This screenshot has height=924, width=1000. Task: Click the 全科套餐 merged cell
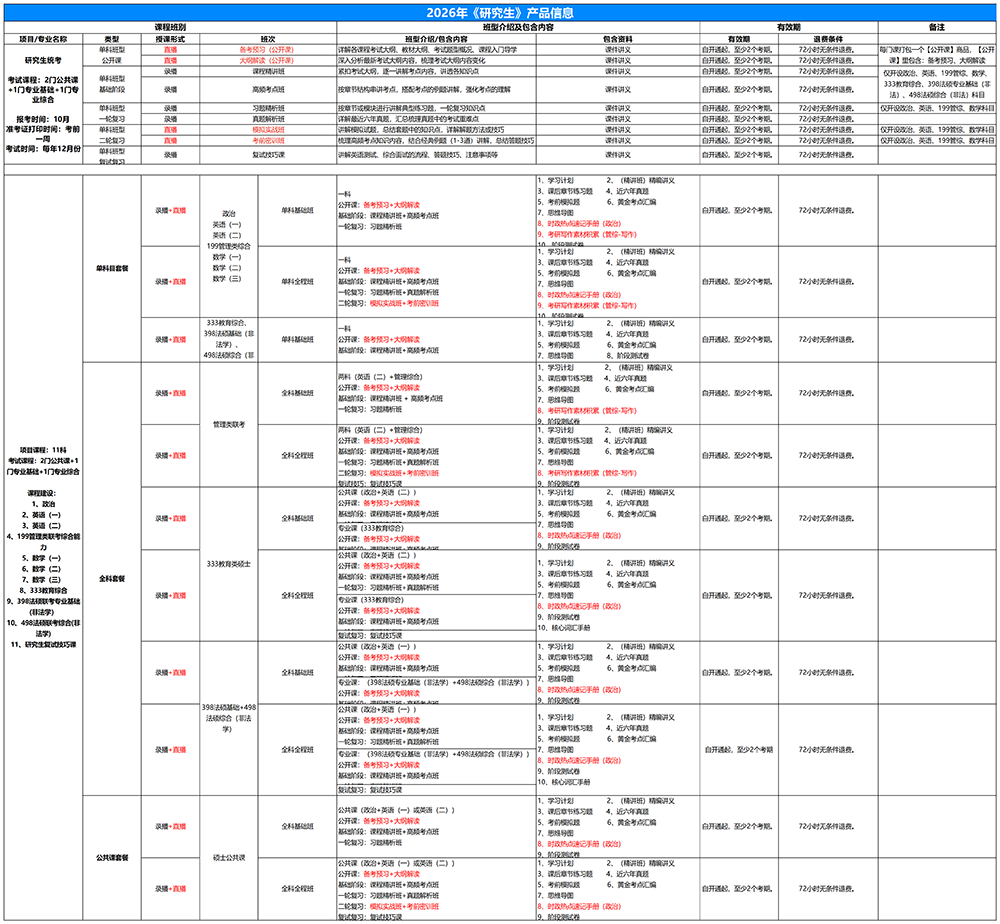coord(111,577)
